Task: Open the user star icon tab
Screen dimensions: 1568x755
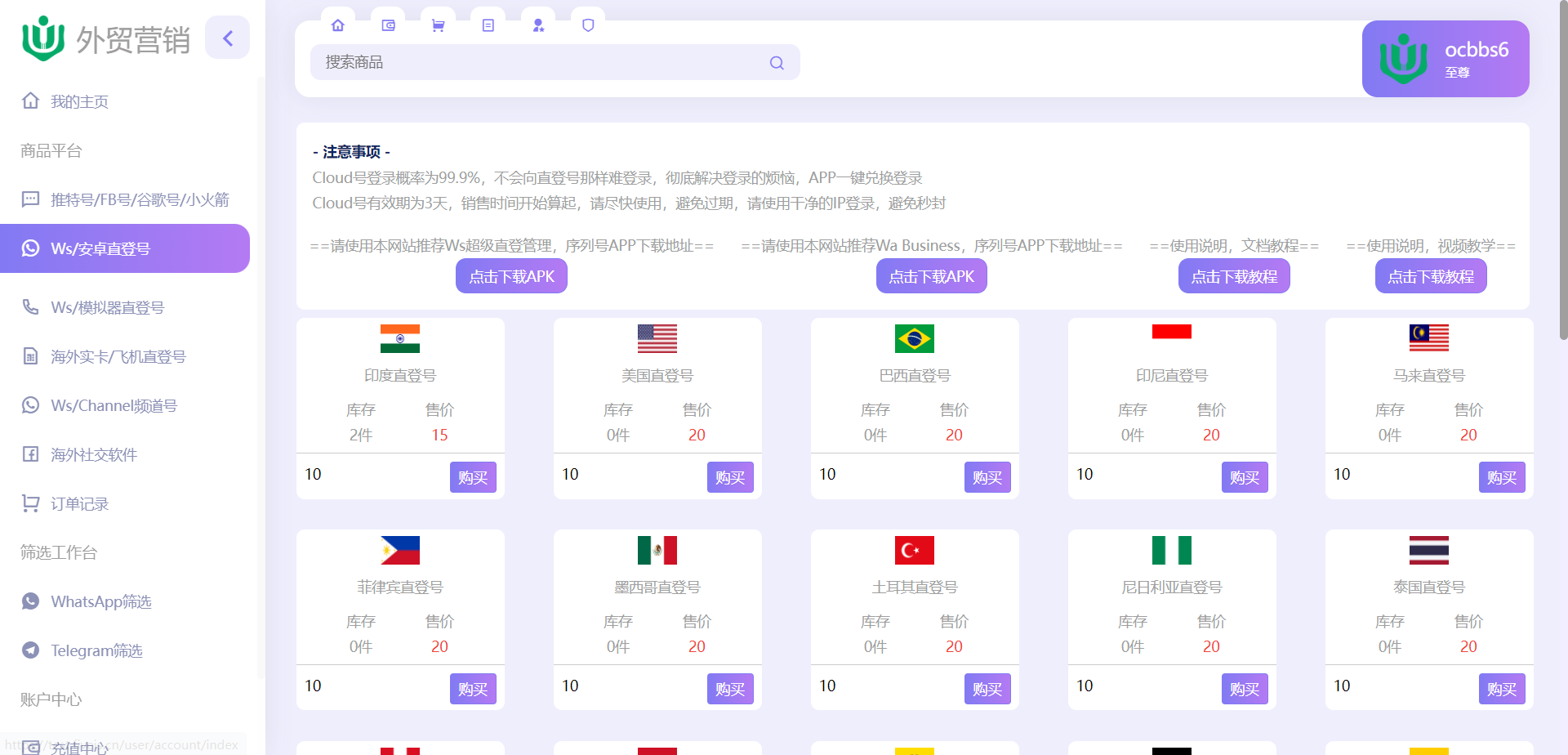Action: click(538, 25)
